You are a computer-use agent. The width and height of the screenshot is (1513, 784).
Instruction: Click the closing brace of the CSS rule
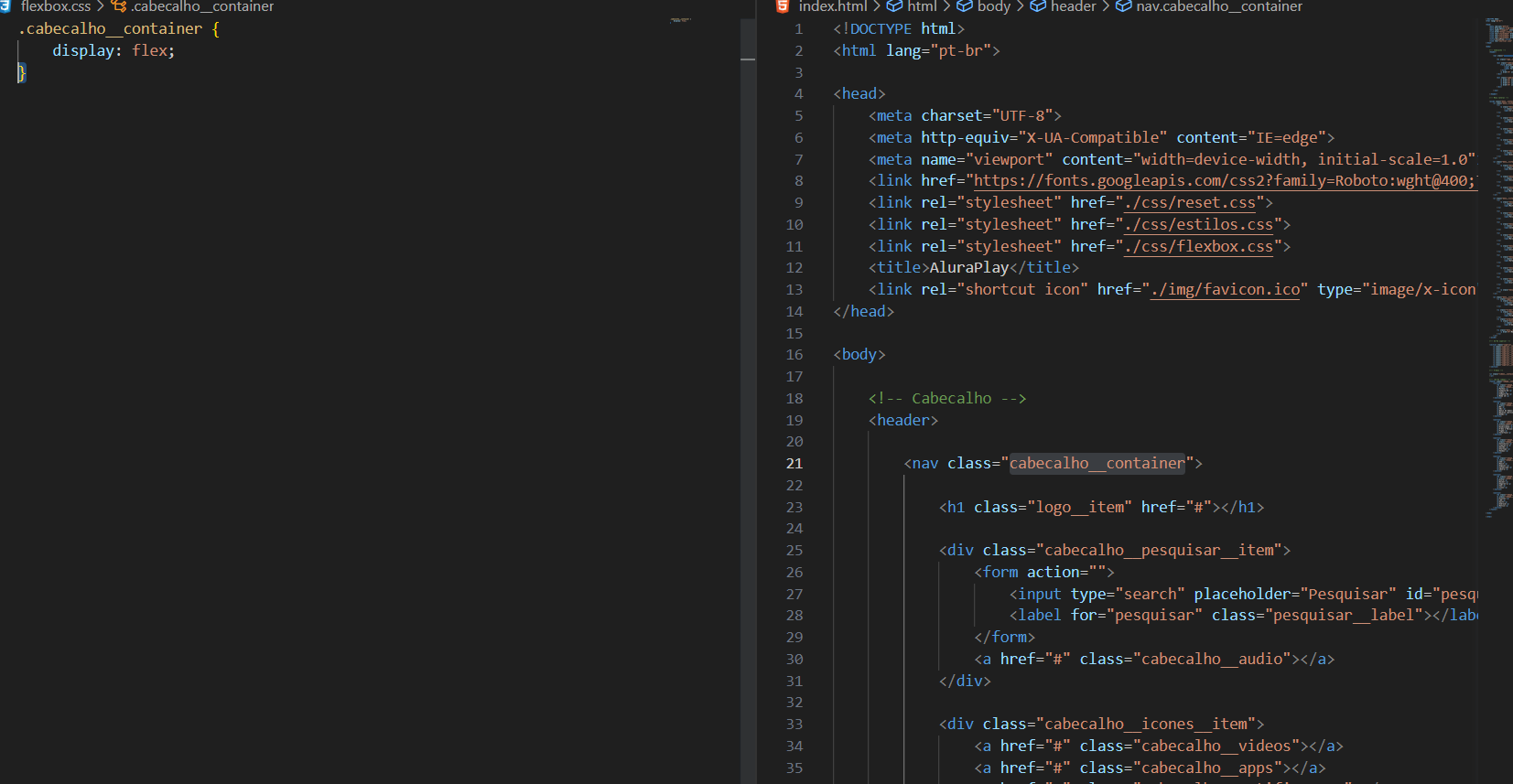click(x=22, y=73)
